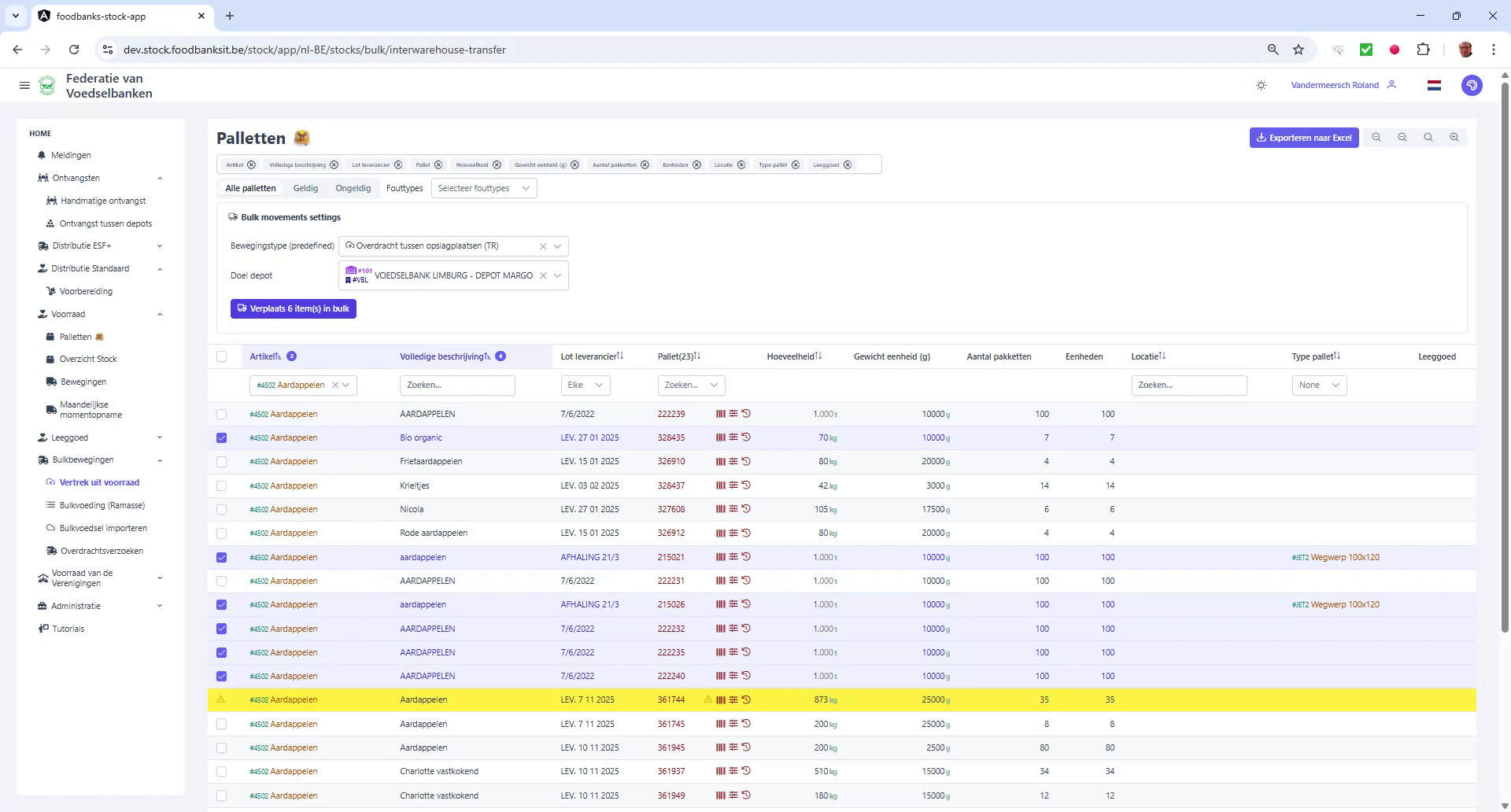Click the Exporteren naar Excel button
The height and width of the screenshot is (812, 1511).
[1303, 137]
